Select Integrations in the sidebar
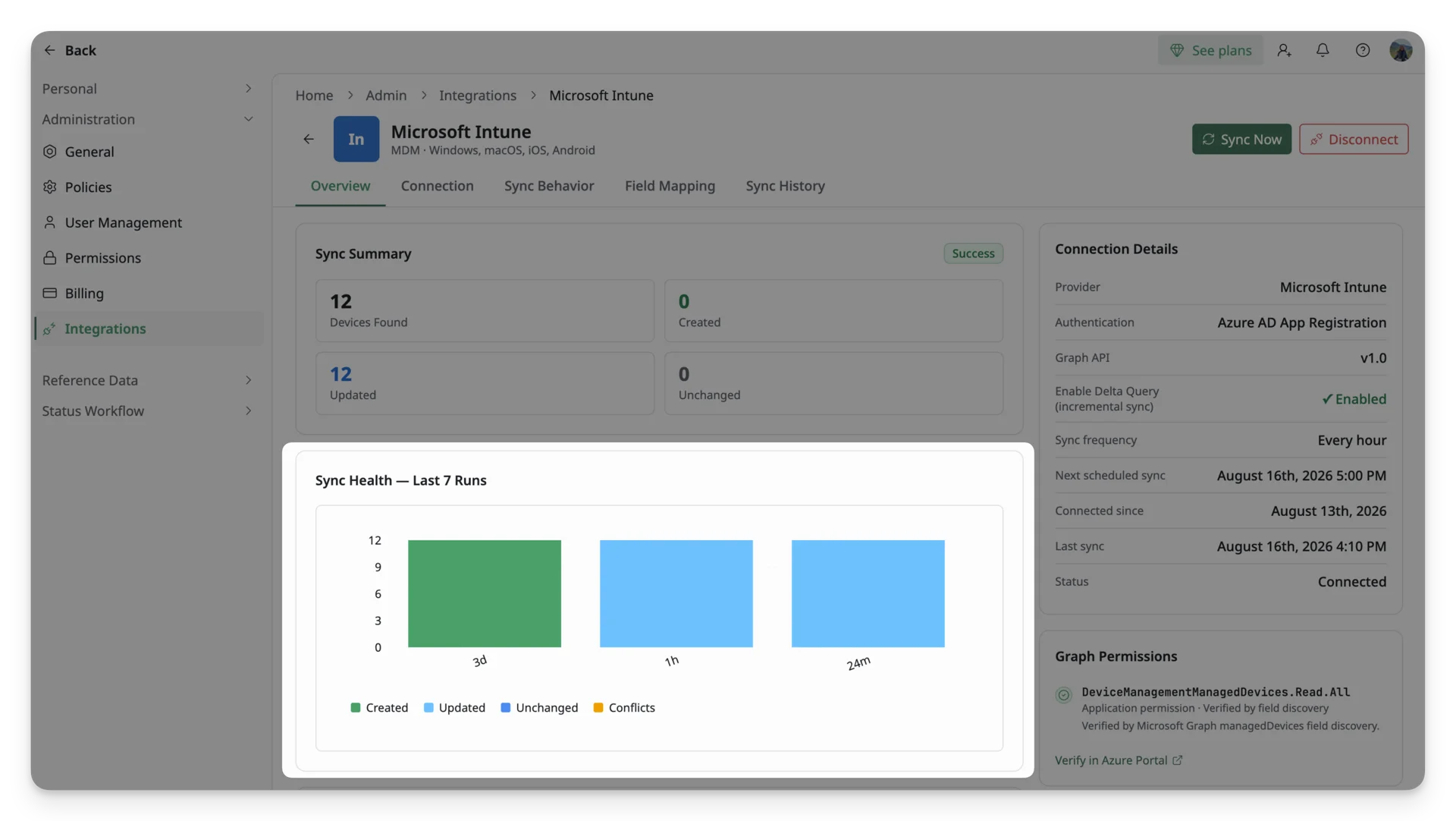Screen dimensions: 1456x821 click(x=149, y=329)
